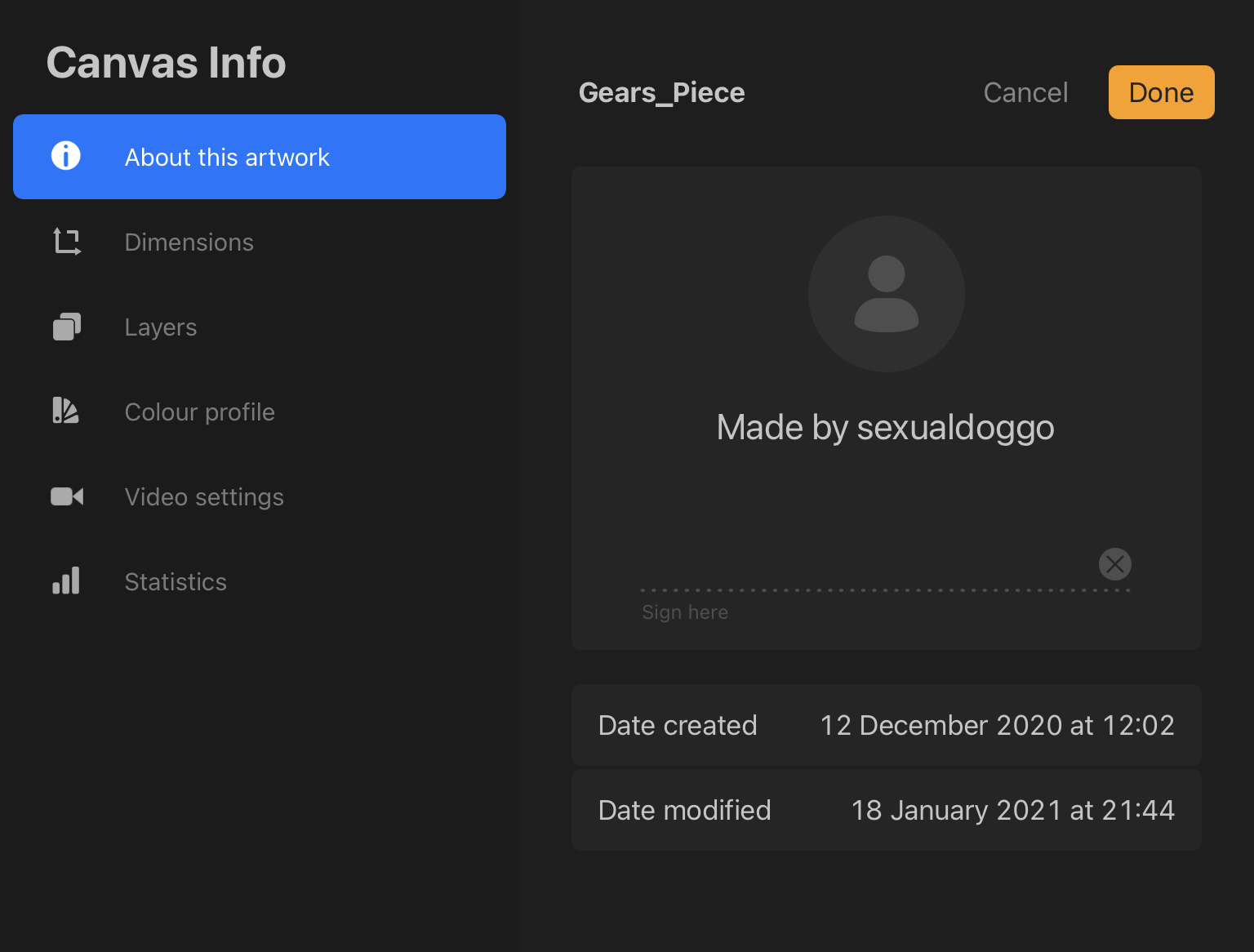This screenshot has height=952, width=1254.
Task: Edit the Gears_Piece artwork title
Action: point(661,93)
